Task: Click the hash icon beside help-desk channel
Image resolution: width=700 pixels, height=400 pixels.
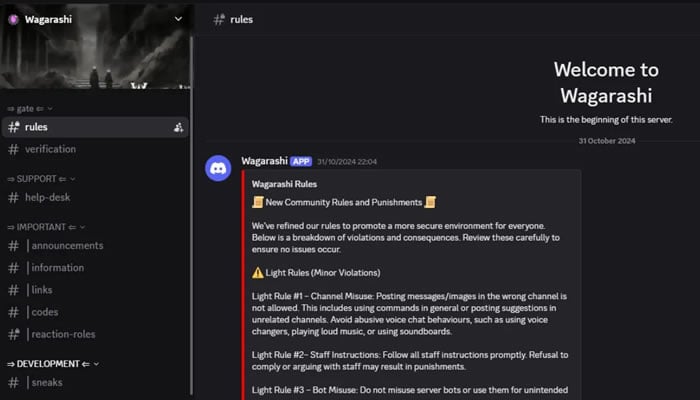Action: point(13,197)
